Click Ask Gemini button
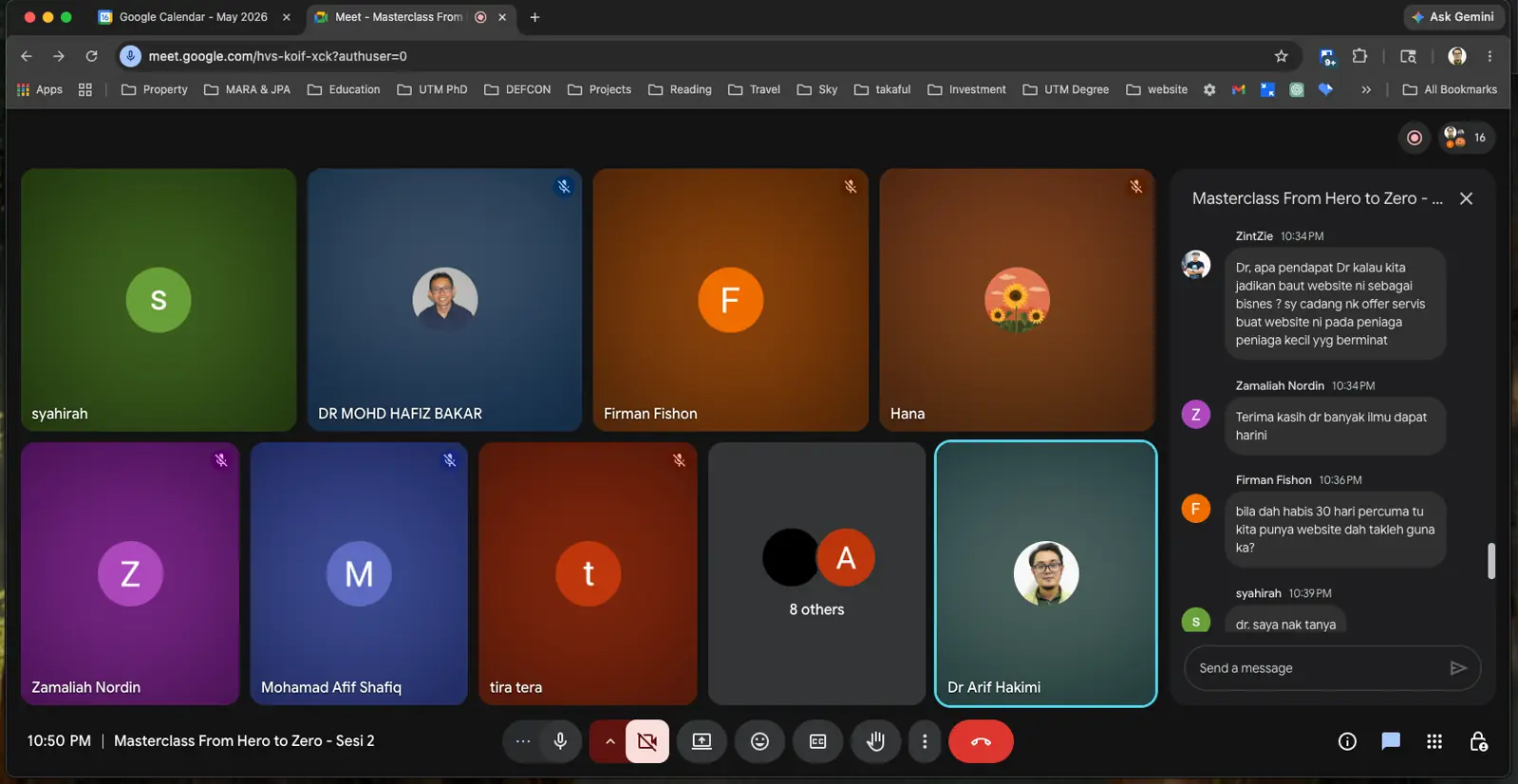 [1452, 17]
